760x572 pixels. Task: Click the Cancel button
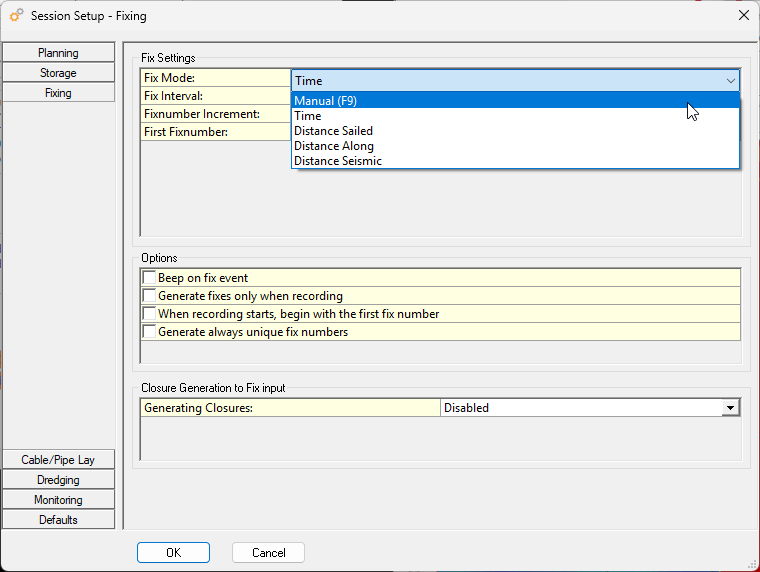(x=268, y=553)
